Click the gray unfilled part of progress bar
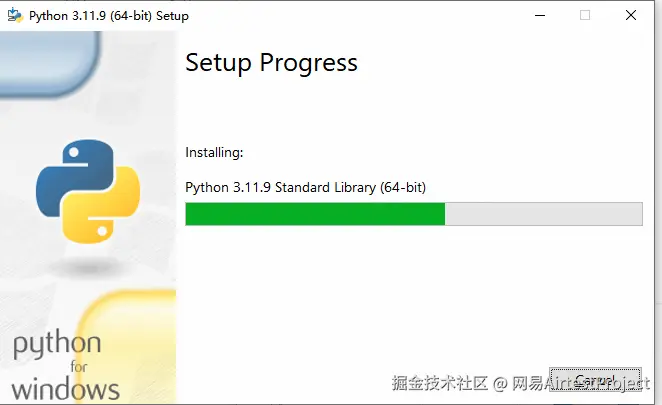The image size is (662, 405). coord(543,214)
